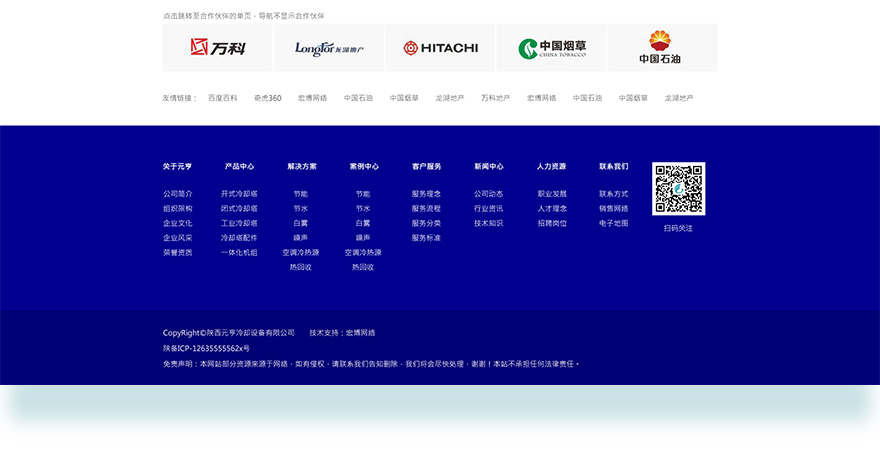Select the 产品中心 footer heading
The height and width of the screenshot is (470, 880).
(x=239, y=166)
